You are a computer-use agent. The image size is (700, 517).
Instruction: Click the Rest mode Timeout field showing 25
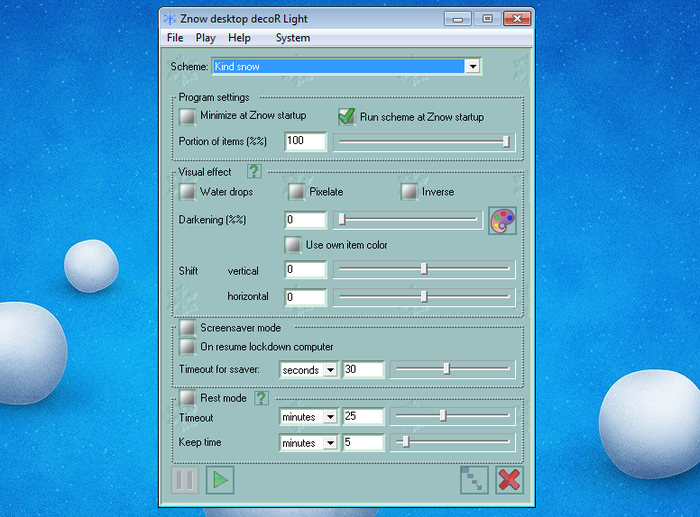[x=363, y=417]
